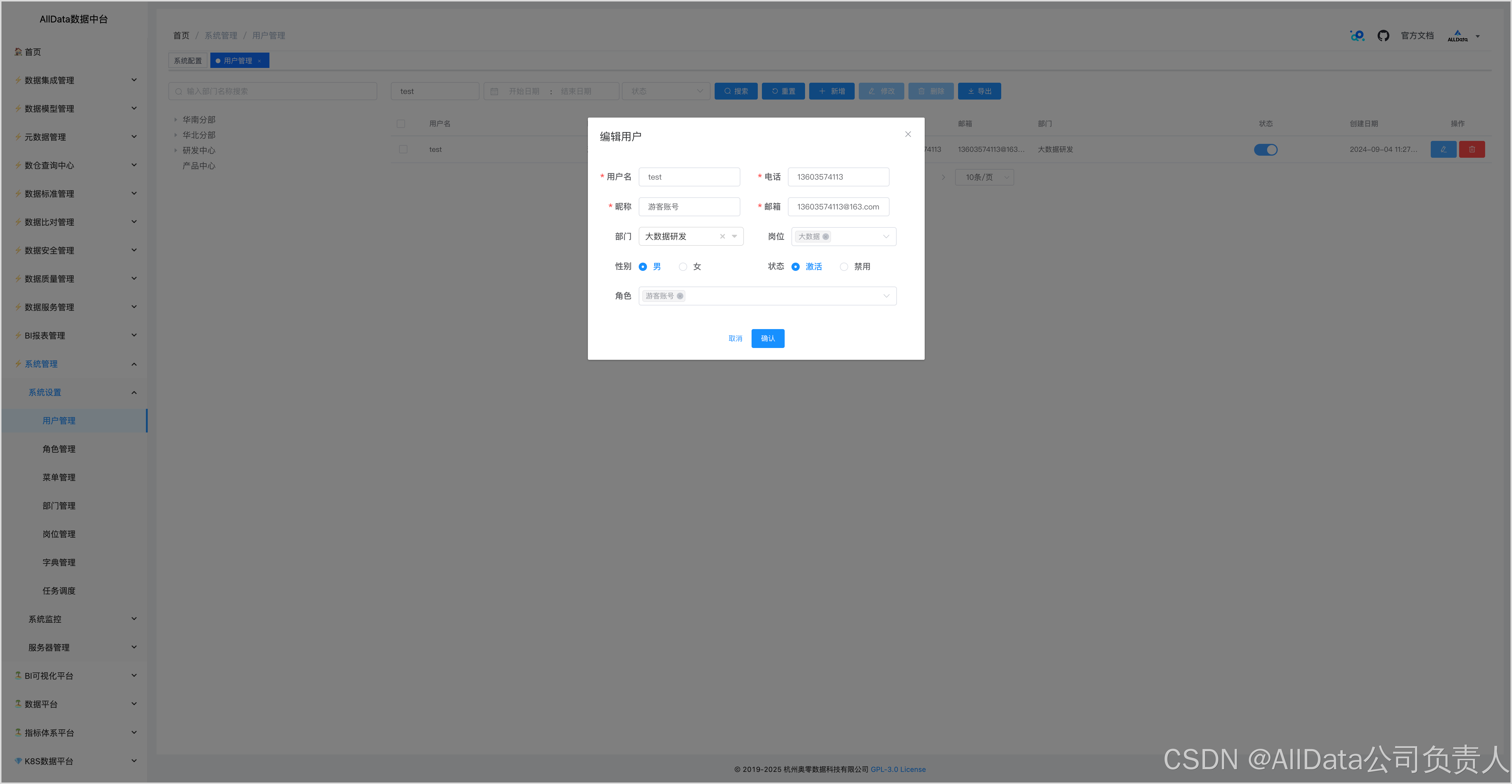Close the 用户管理 tab with its x
Image resolution: width=1512 pixels, height=784 pixels.
pyautogui.click(x=259, y=61)
